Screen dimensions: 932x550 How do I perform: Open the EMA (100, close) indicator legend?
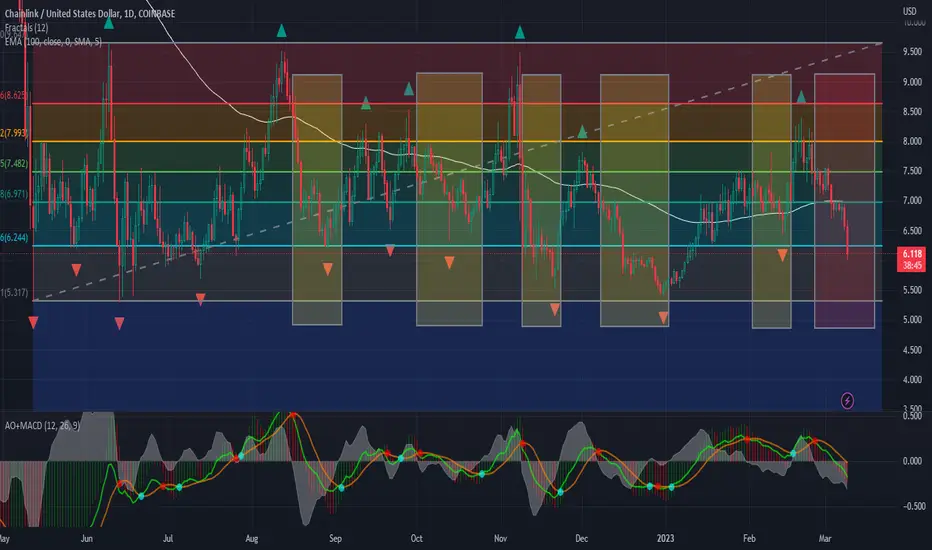click(x=53, y=42)
